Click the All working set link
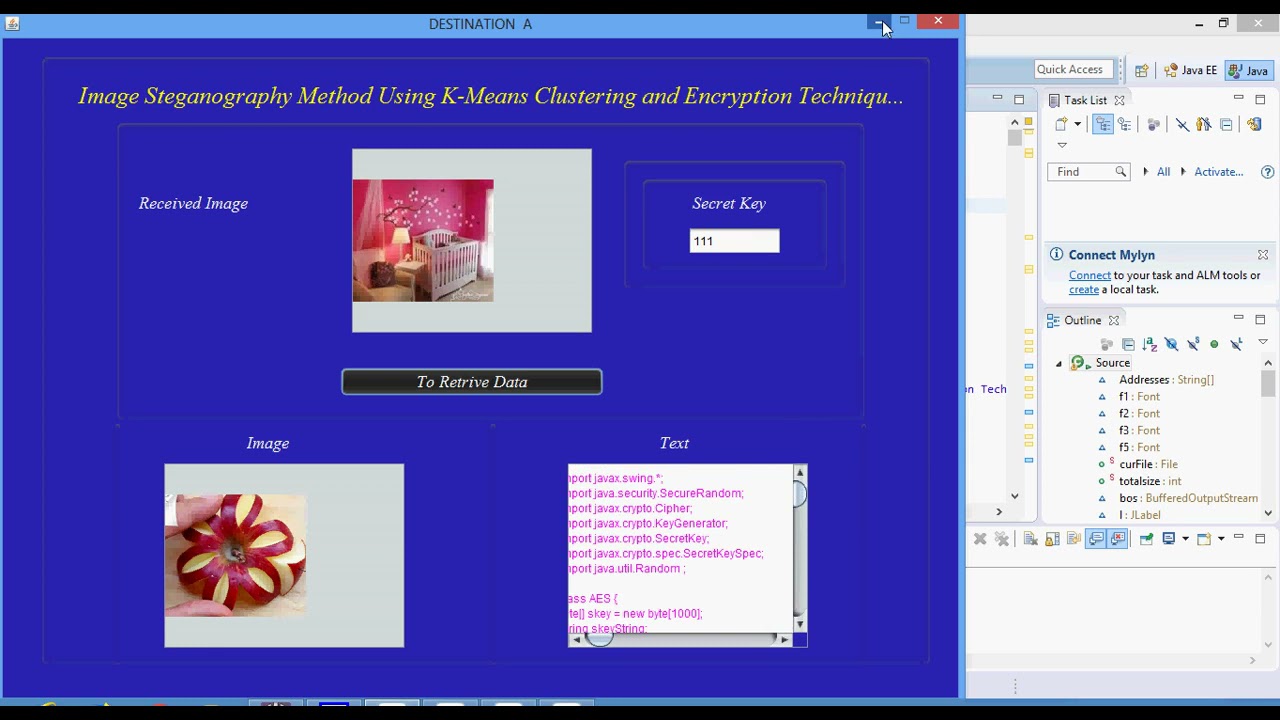 point(1163,172)
